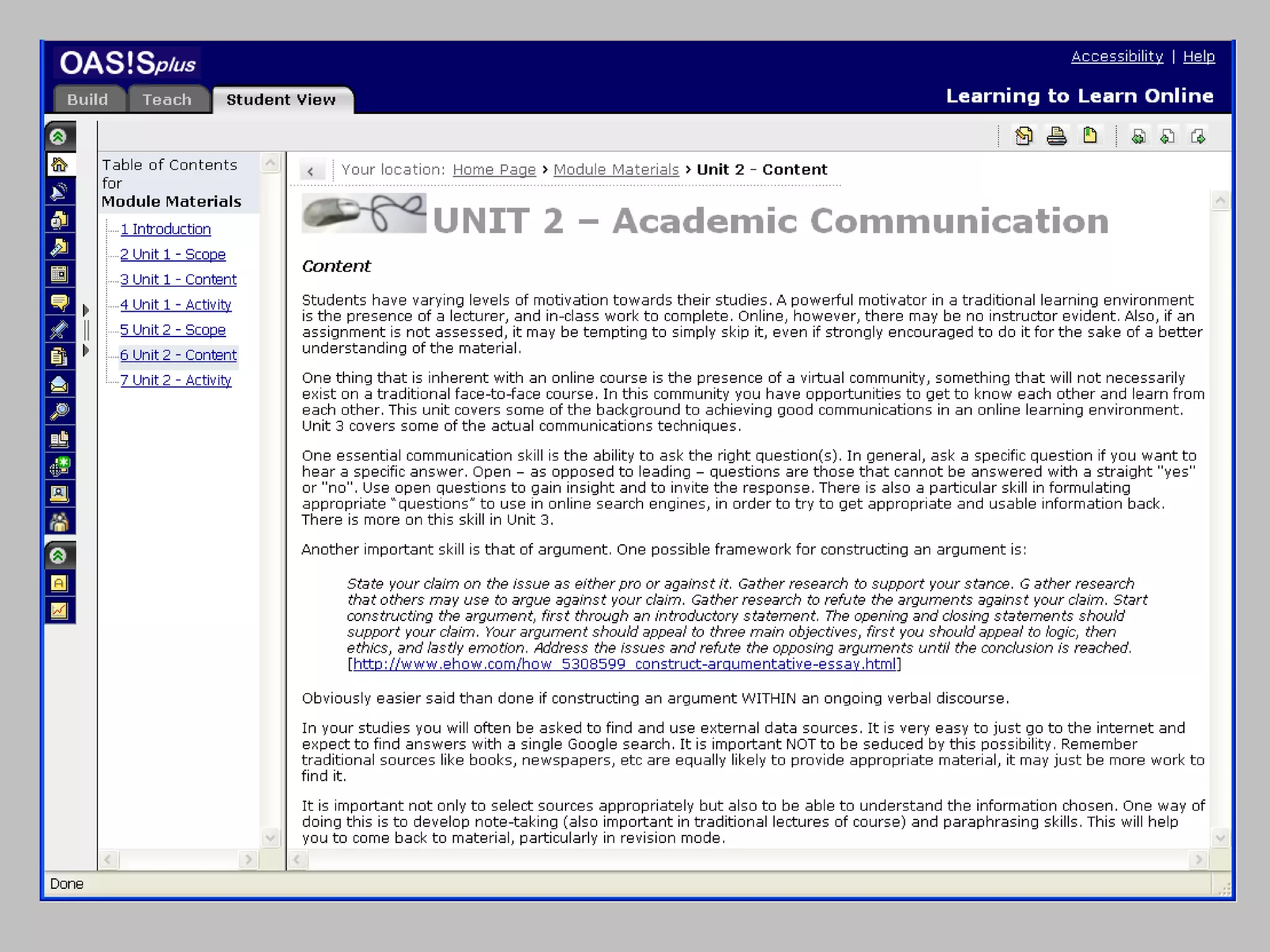Open the ehow argumentative essay link
Screen dimensions: 1270x952
click(x=624, y=664)
